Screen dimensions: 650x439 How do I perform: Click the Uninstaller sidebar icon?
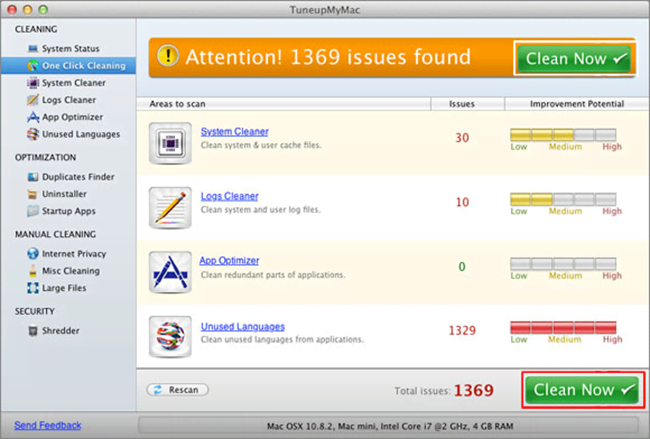coord(32,194)
